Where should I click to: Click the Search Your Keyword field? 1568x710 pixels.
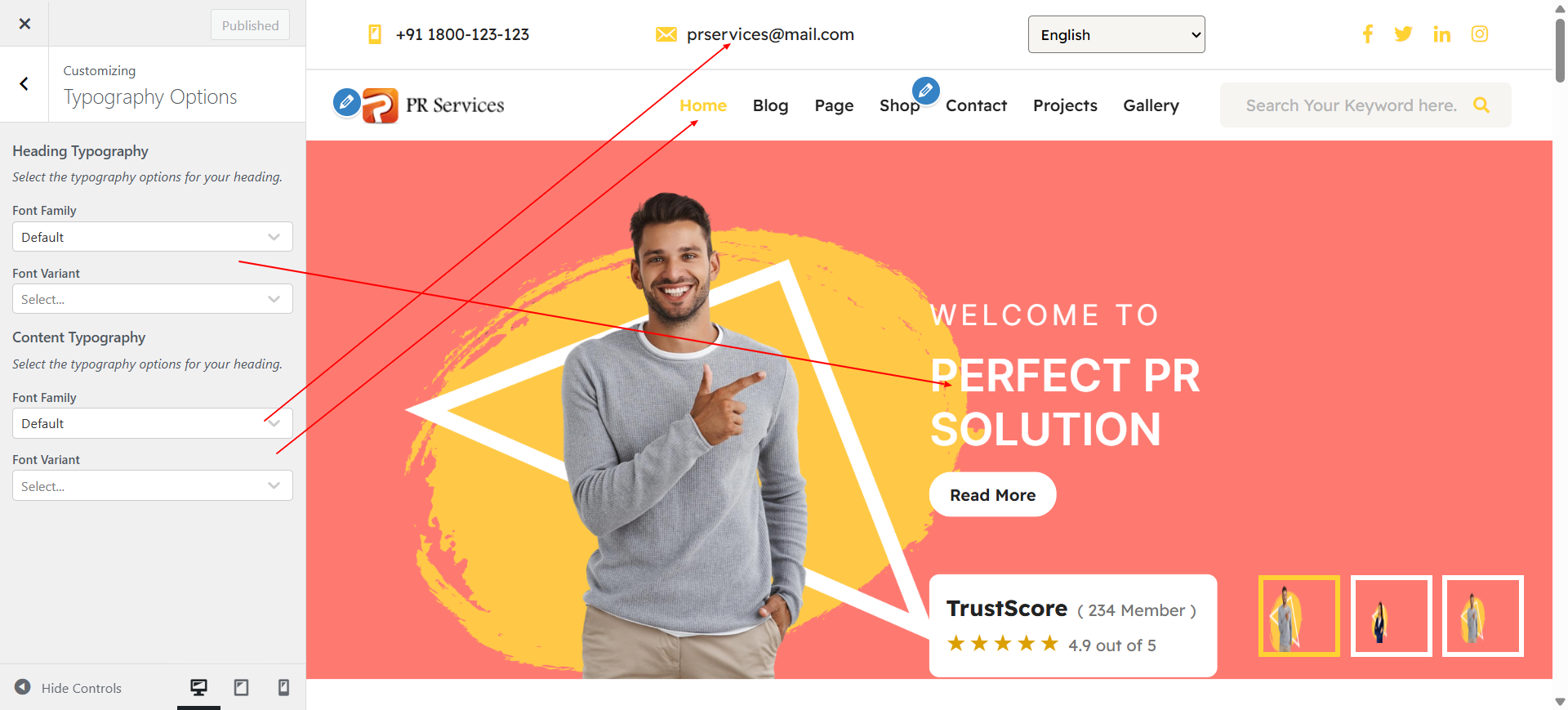1351,105
